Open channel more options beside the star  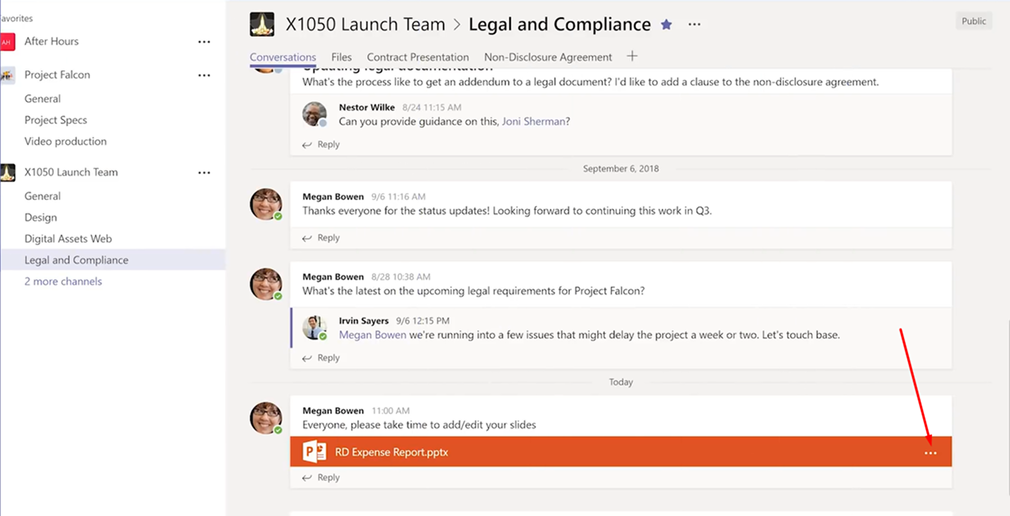pos(694,24)
